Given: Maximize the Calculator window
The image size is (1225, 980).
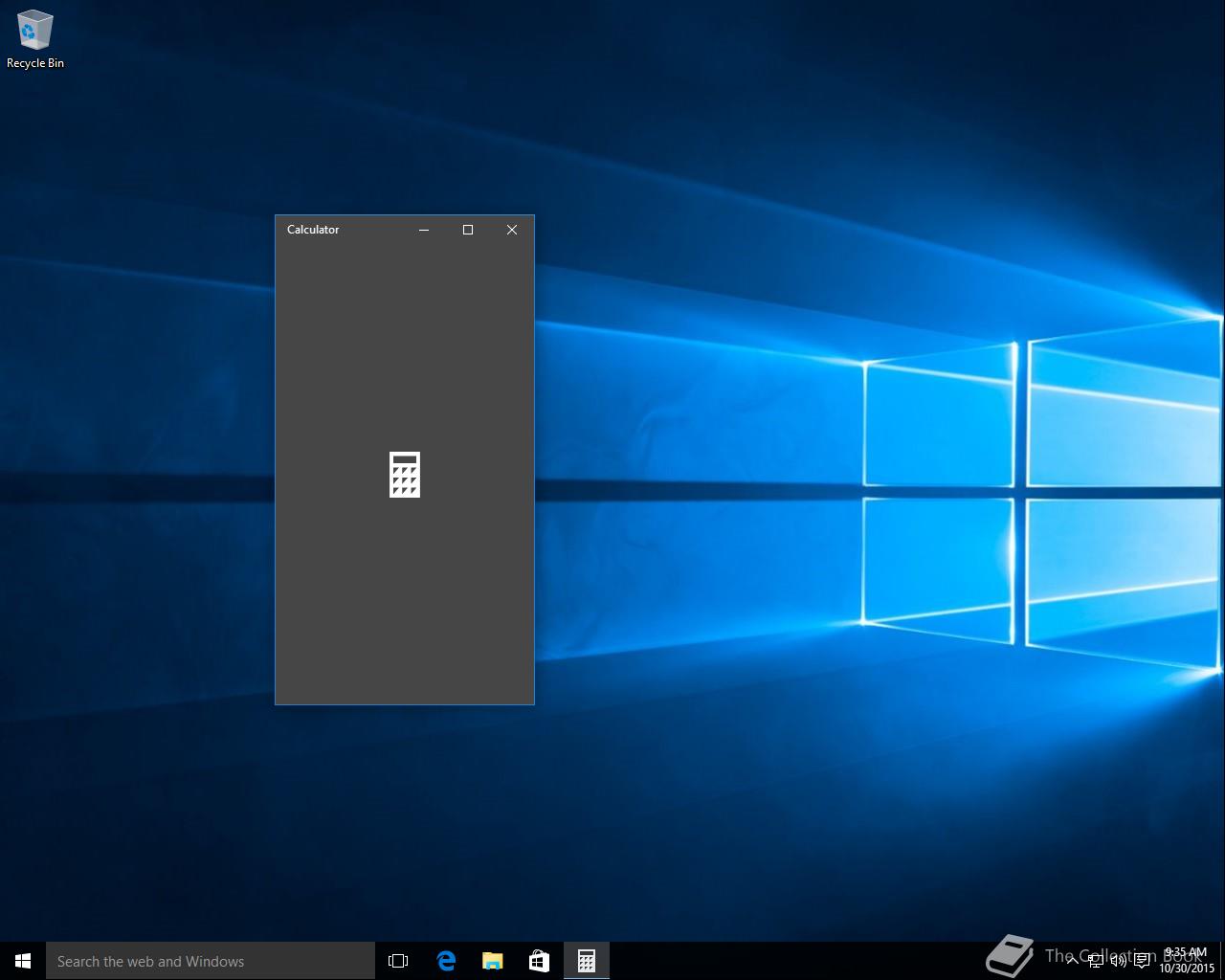Looking at the screenshot, I should [468, 230].
